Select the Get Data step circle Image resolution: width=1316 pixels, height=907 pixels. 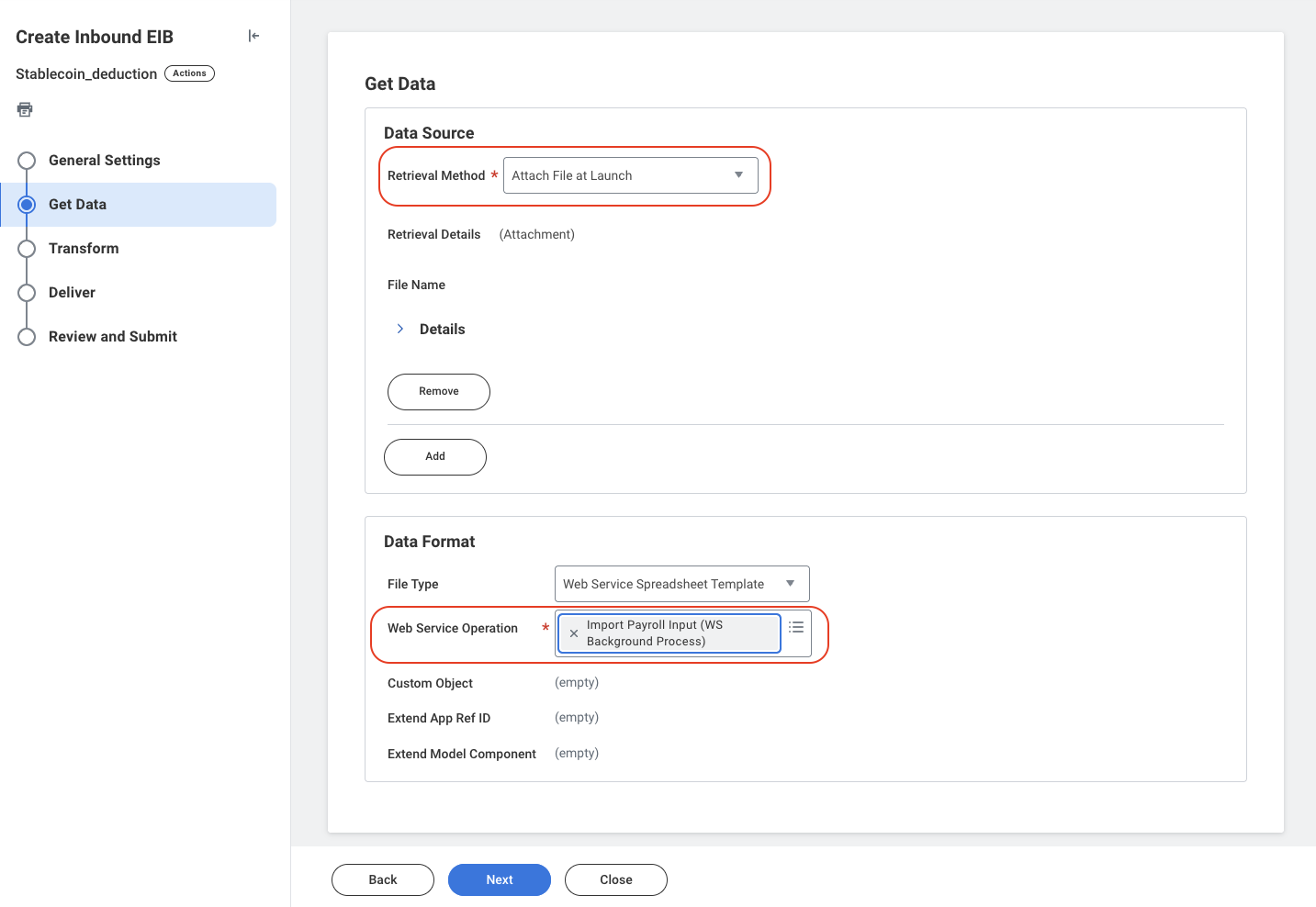coord(27,205)
